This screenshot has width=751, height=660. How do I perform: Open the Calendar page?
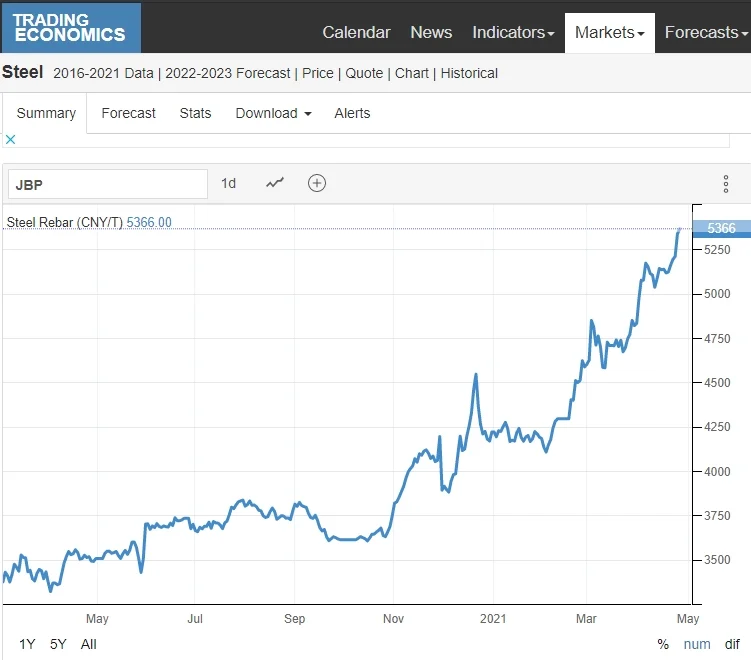(x=356, y=33)
